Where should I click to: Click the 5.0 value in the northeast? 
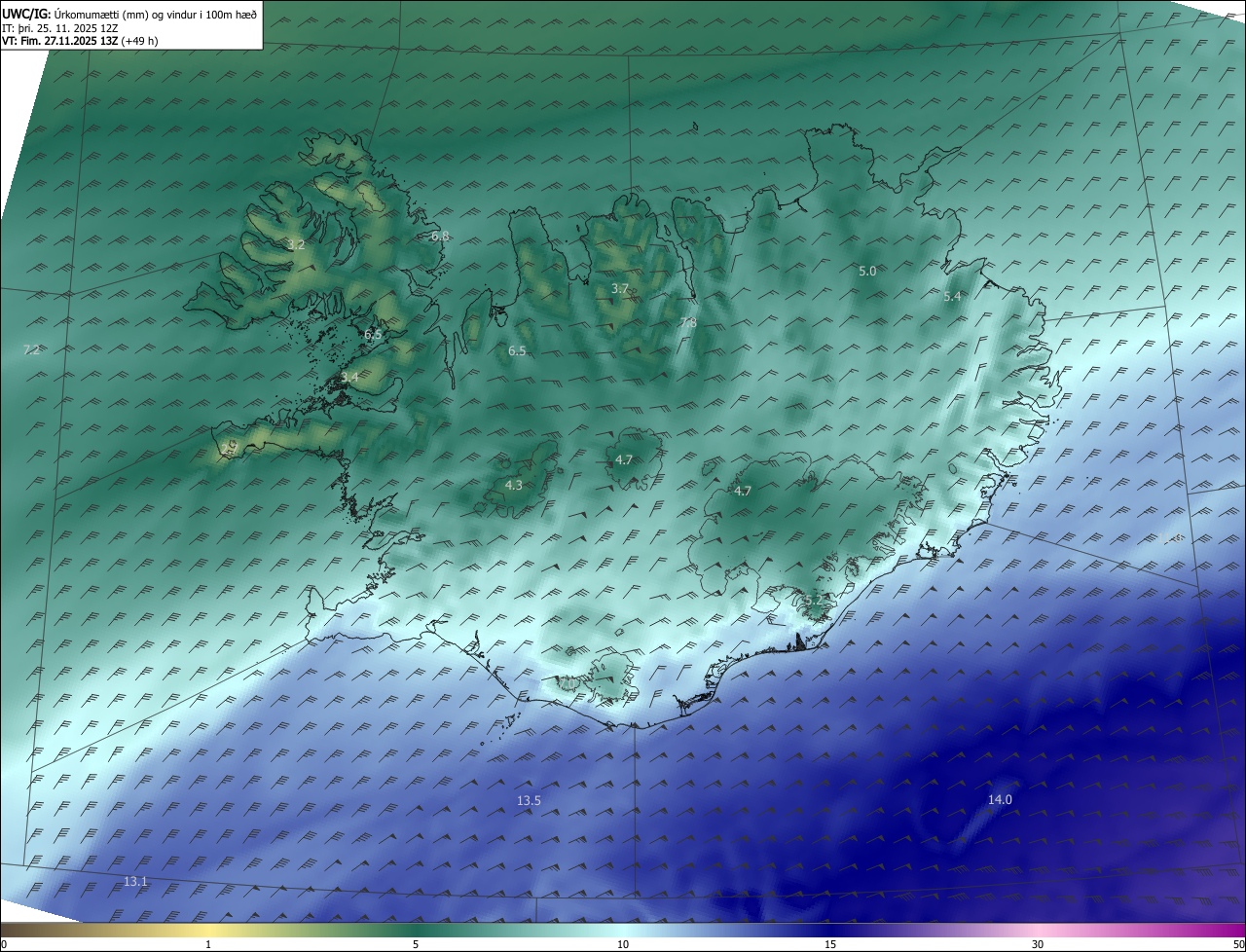coord(867,272)
